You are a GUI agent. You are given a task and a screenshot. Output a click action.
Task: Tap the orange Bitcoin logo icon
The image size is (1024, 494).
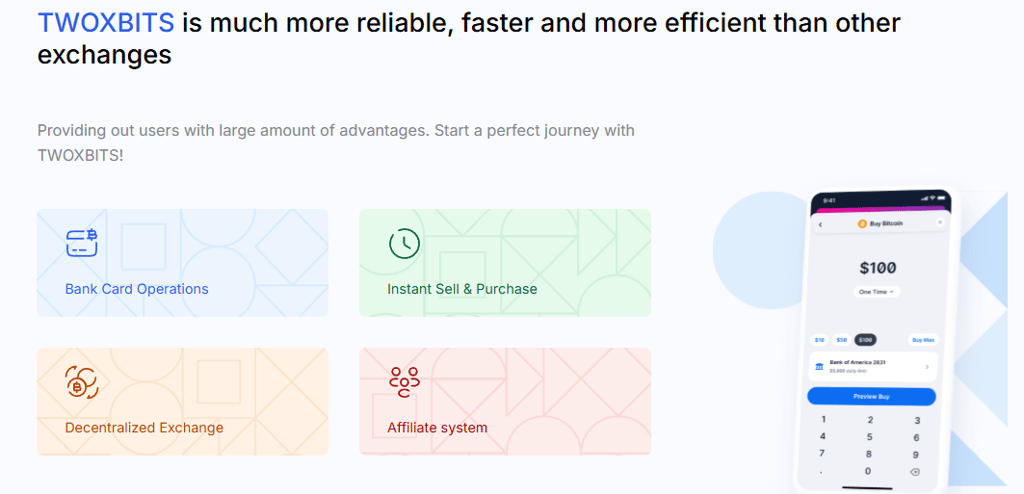(x=862, y=224)
